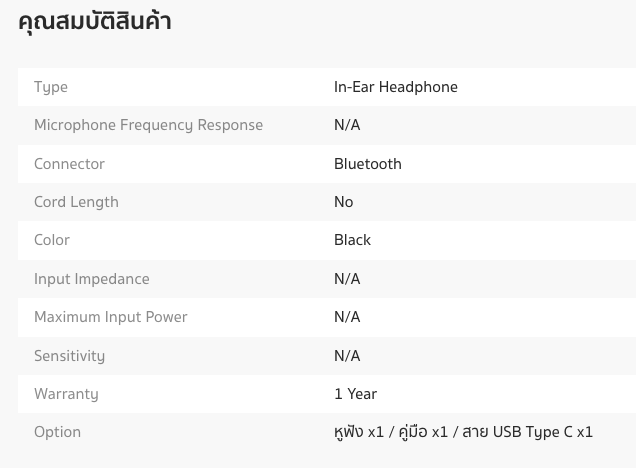636x468 pixels.
Task: Select the Bluetooth value text
Action: pyautogui.click(x=367, y=164)
